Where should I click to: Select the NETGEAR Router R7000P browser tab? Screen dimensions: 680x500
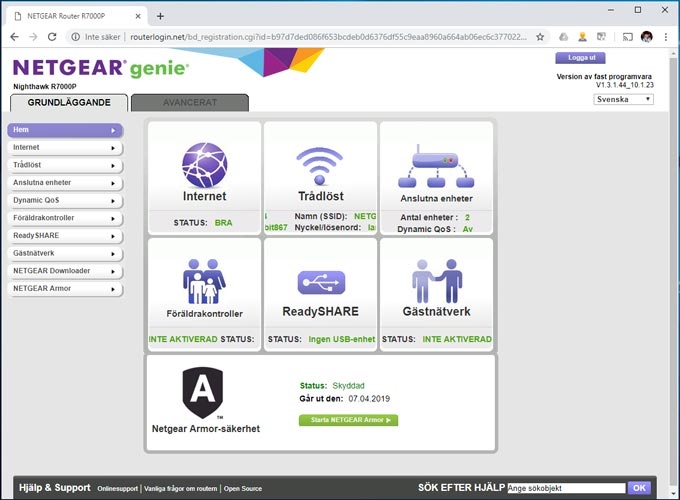(x=77, y=16)
